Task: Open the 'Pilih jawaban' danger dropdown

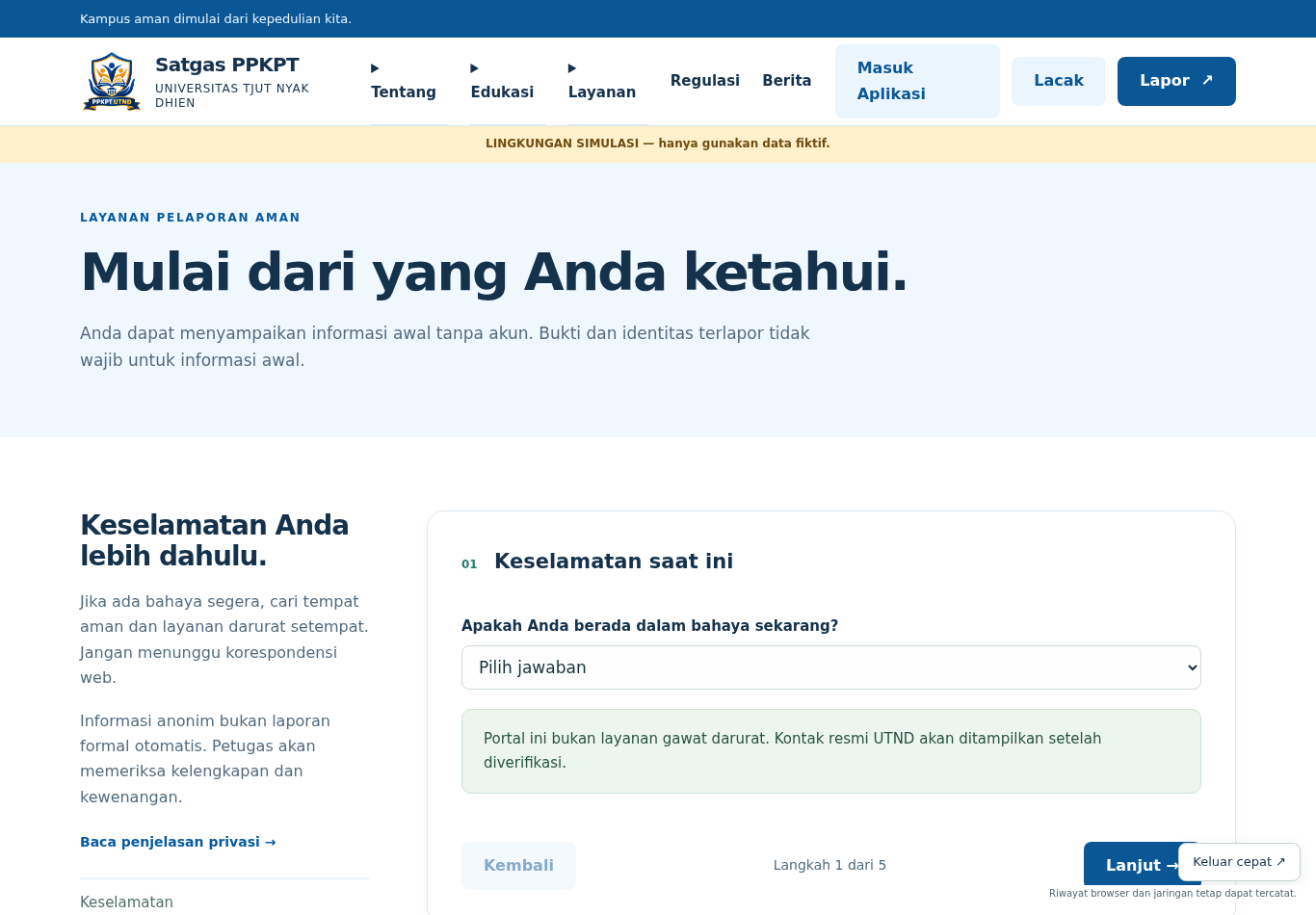Action: 831,667
